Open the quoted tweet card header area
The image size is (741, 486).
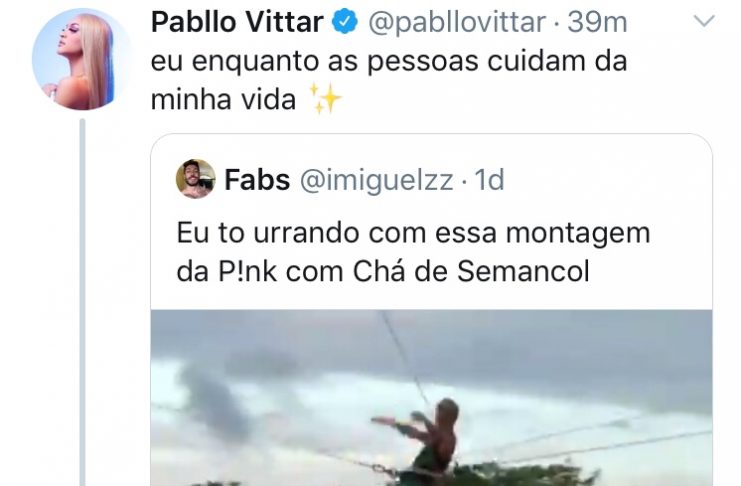coord(431,180)
